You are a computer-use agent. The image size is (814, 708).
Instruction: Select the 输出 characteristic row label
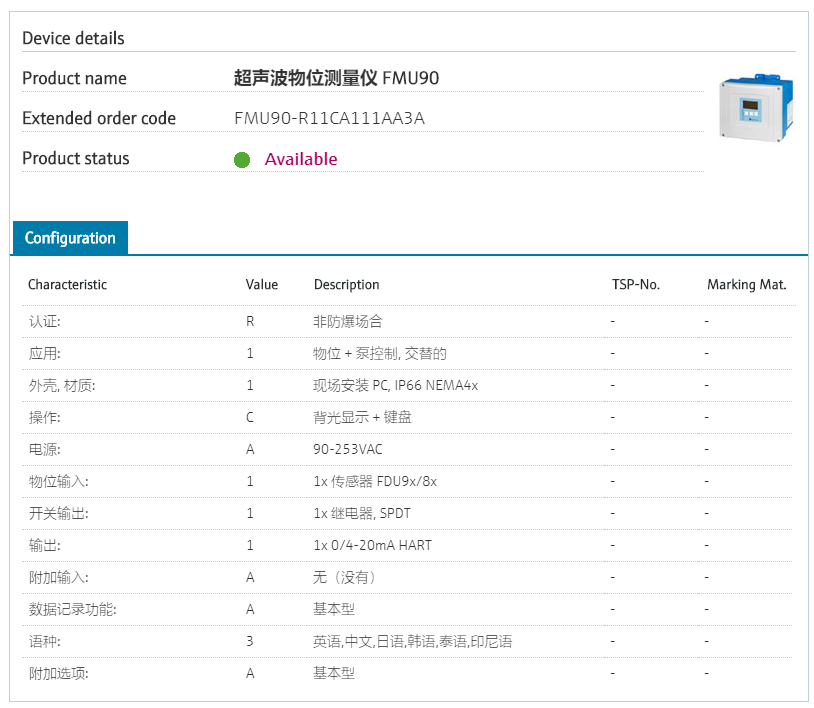coord(45,546)
